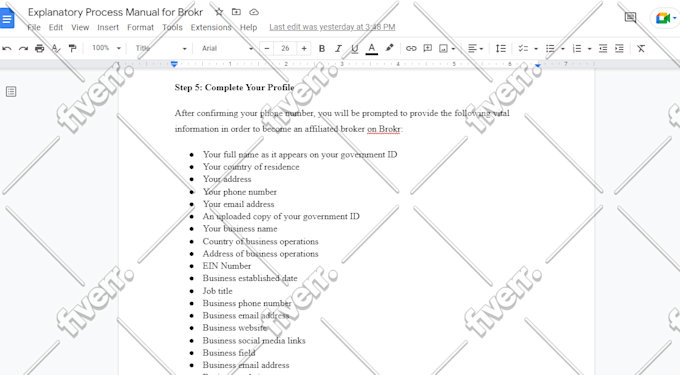This screenshot has width=680, height=375.
Task: Click the Business website bullet
Action: click(235, 328)
